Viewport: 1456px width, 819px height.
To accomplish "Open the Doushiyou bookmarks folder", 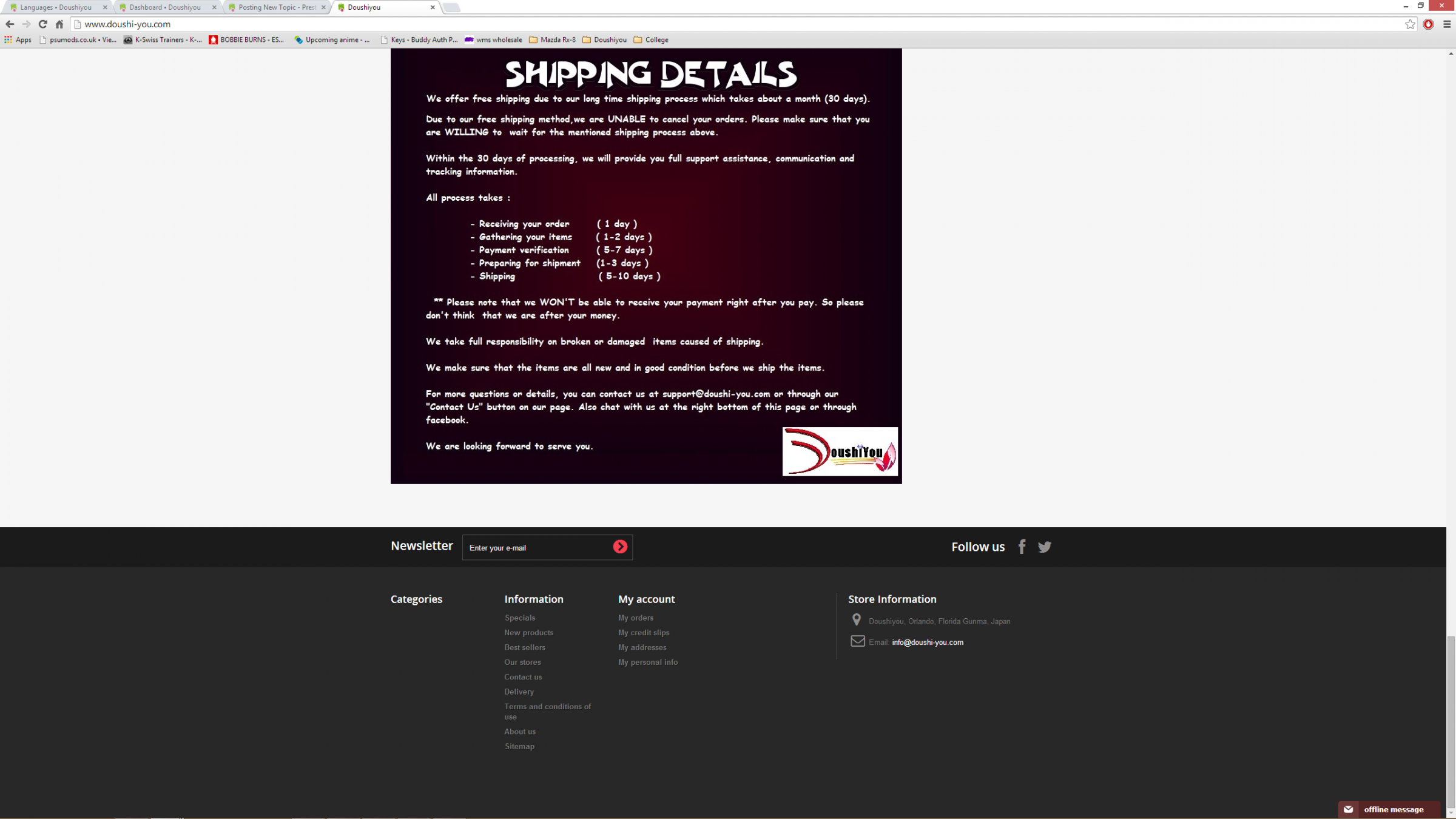I will (604, 40).
